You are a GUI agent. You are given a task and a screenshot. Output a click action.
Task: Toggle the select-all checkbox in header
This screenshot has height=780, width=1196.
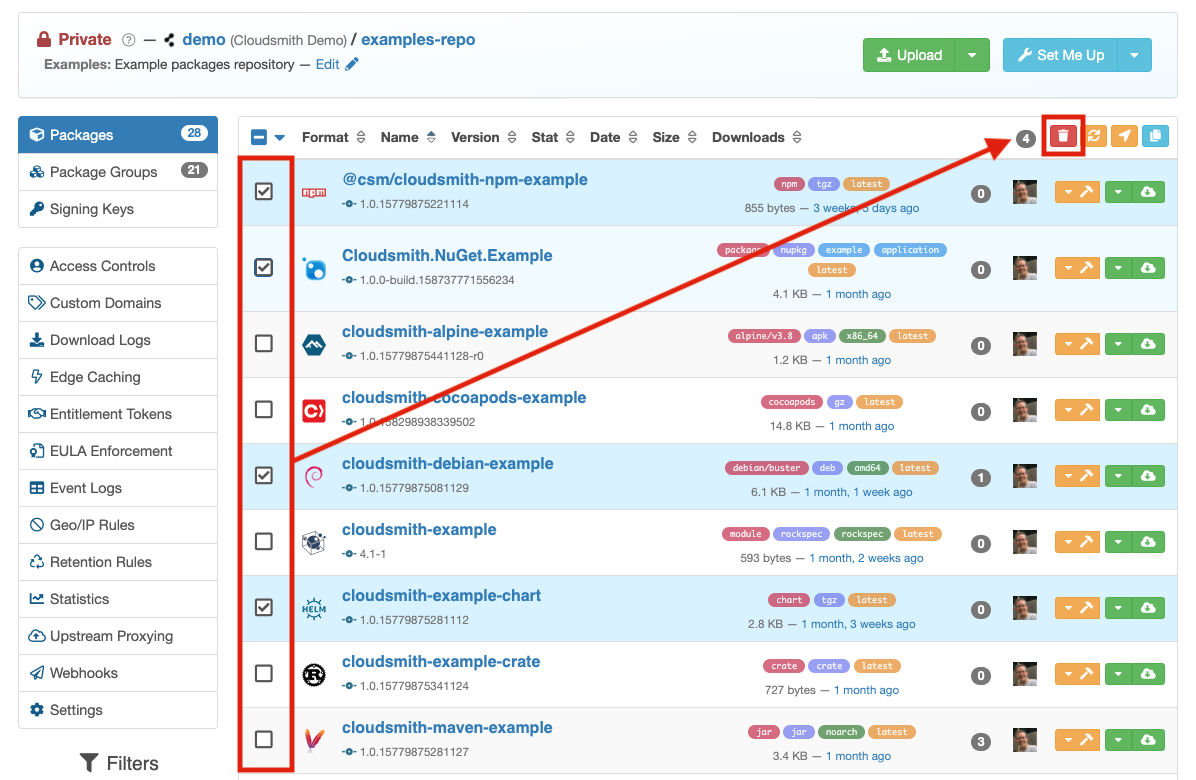259,137
